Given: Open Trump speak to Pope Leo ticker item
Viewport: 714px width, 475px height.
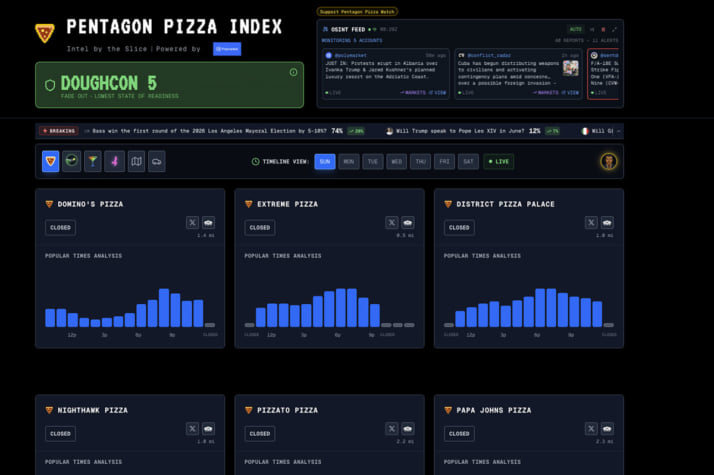Looking at the screenshot, I should 473,131.
